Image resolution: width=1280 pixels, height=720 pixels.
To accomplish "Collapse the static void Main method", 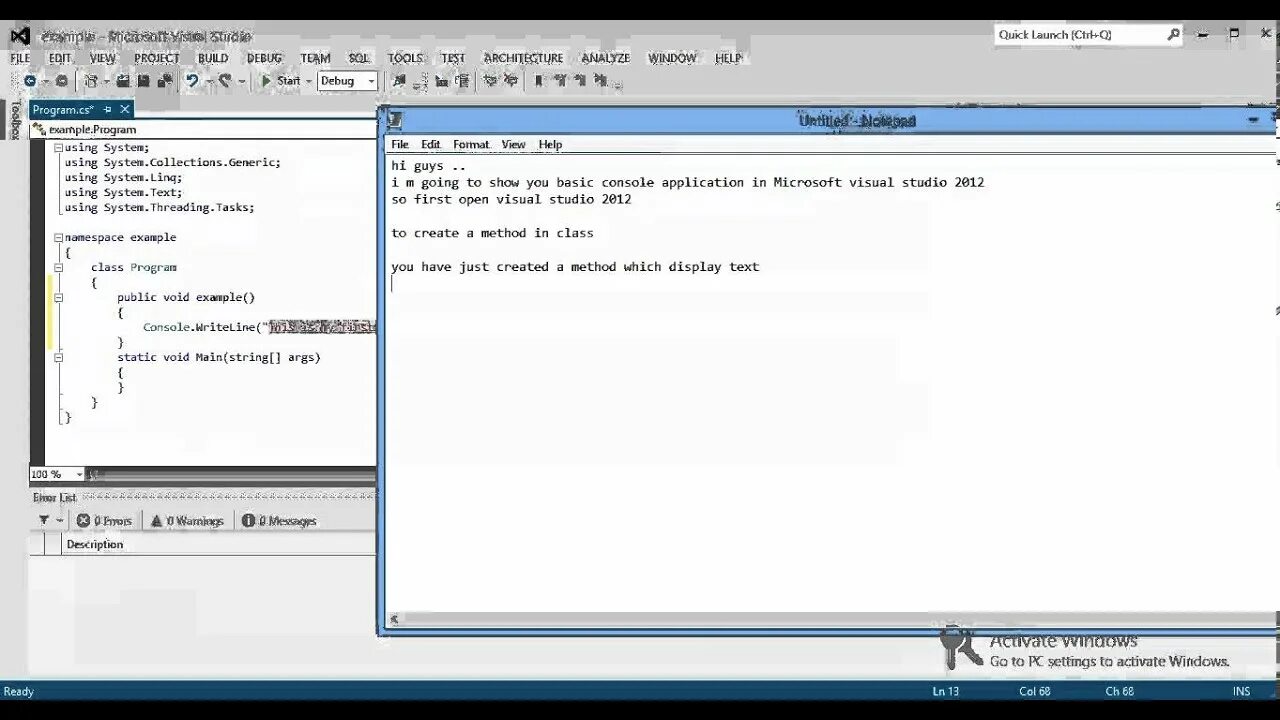I will [58, 357].
